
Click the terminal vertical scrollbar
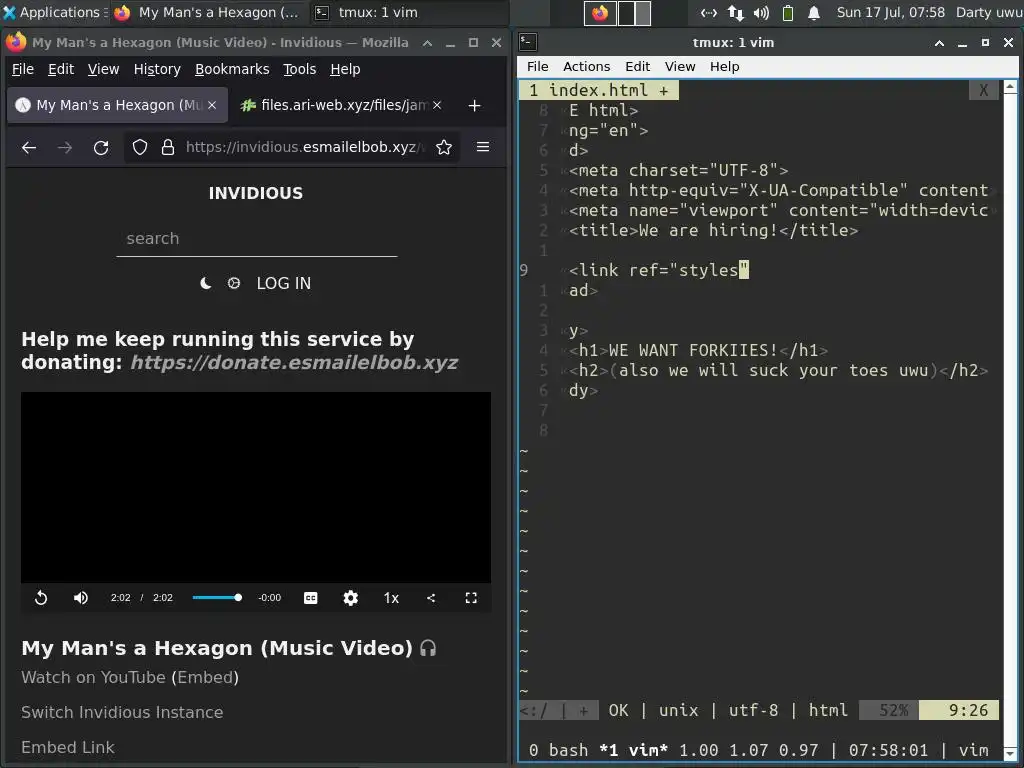click(1010, 418)
